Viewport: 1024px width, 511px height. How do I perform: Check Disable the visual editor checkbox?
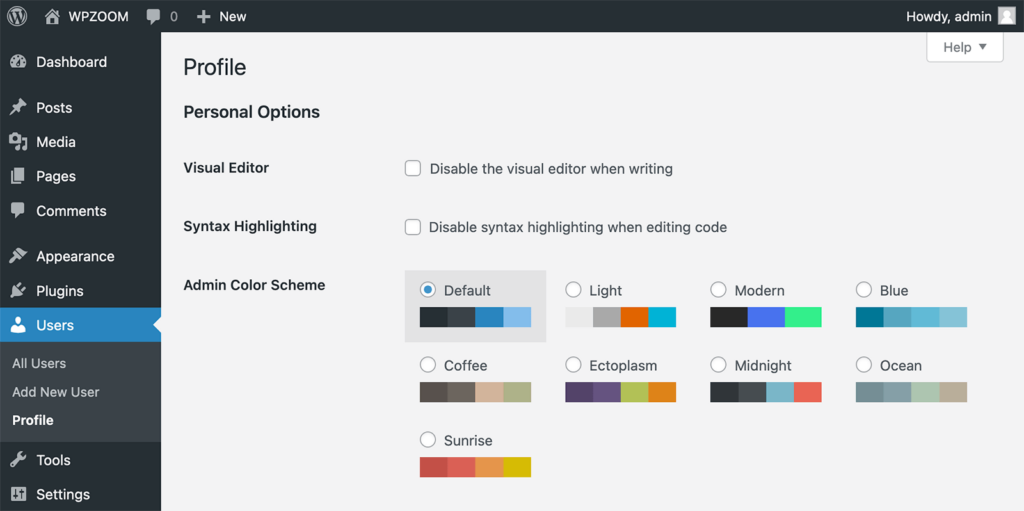(413, 169)
